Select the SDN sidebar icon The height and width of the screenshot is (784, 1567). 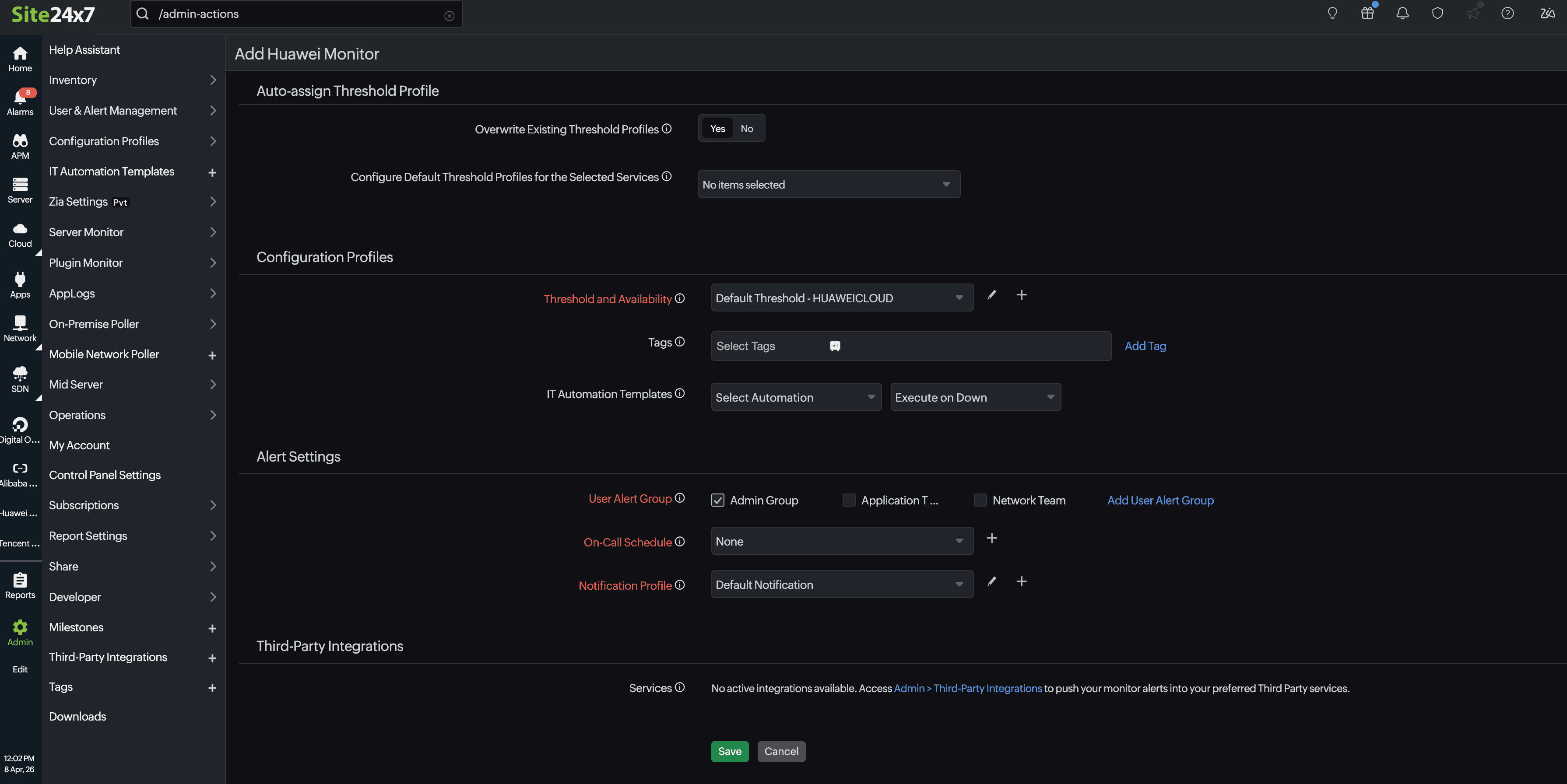click(20, 378)
